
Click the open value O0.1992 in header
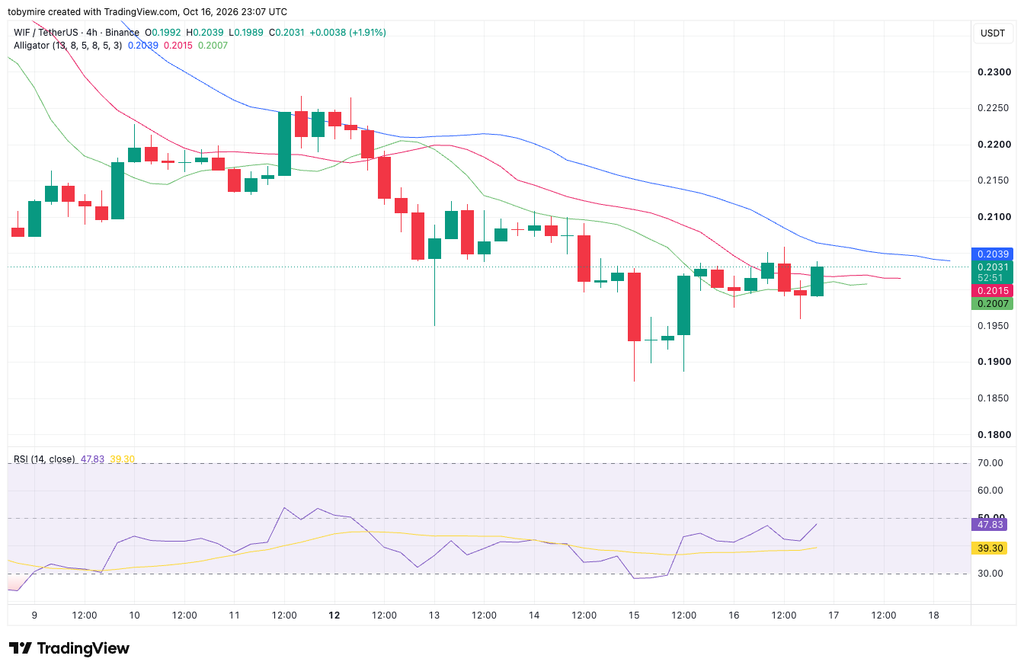[164, 32]
